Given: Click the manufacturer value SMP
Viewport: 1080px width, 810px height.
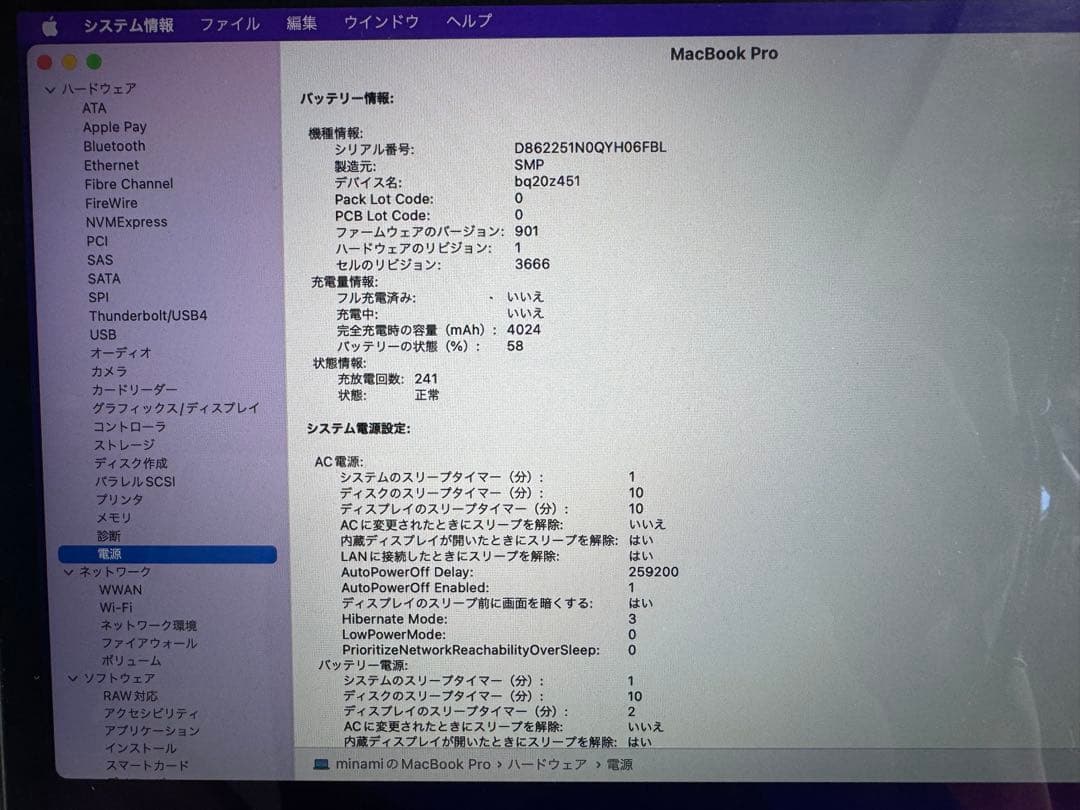Looking at the screenshot, I should tap(529, 165).
